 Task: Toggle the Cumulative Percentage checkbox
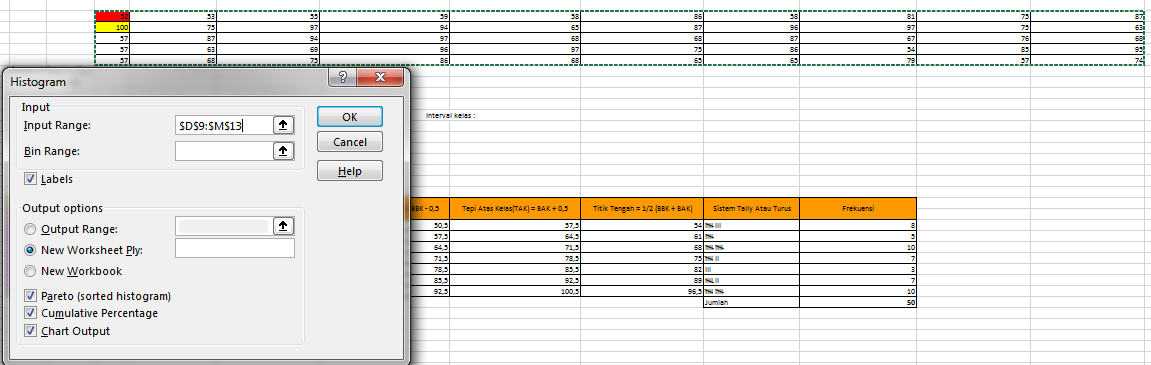point(31,313)
